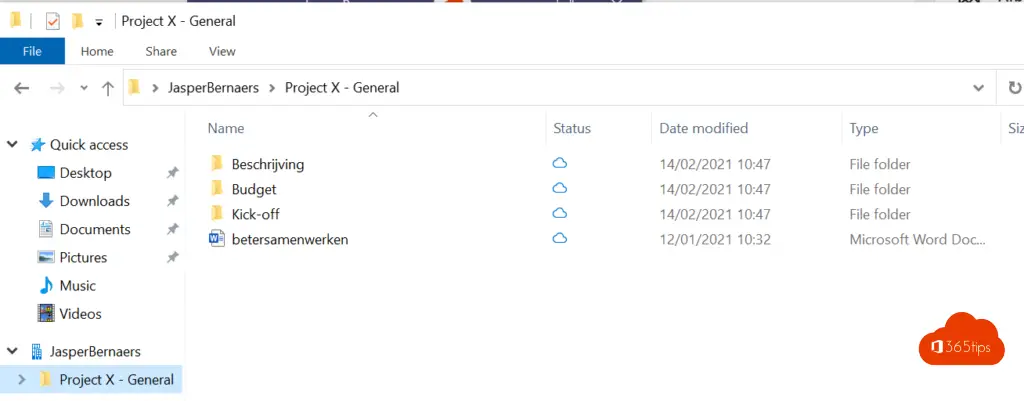The height and width of the screenshot is (401, 1024).
Task: Switch to the View ribbon tab
Action: (222, 51)
